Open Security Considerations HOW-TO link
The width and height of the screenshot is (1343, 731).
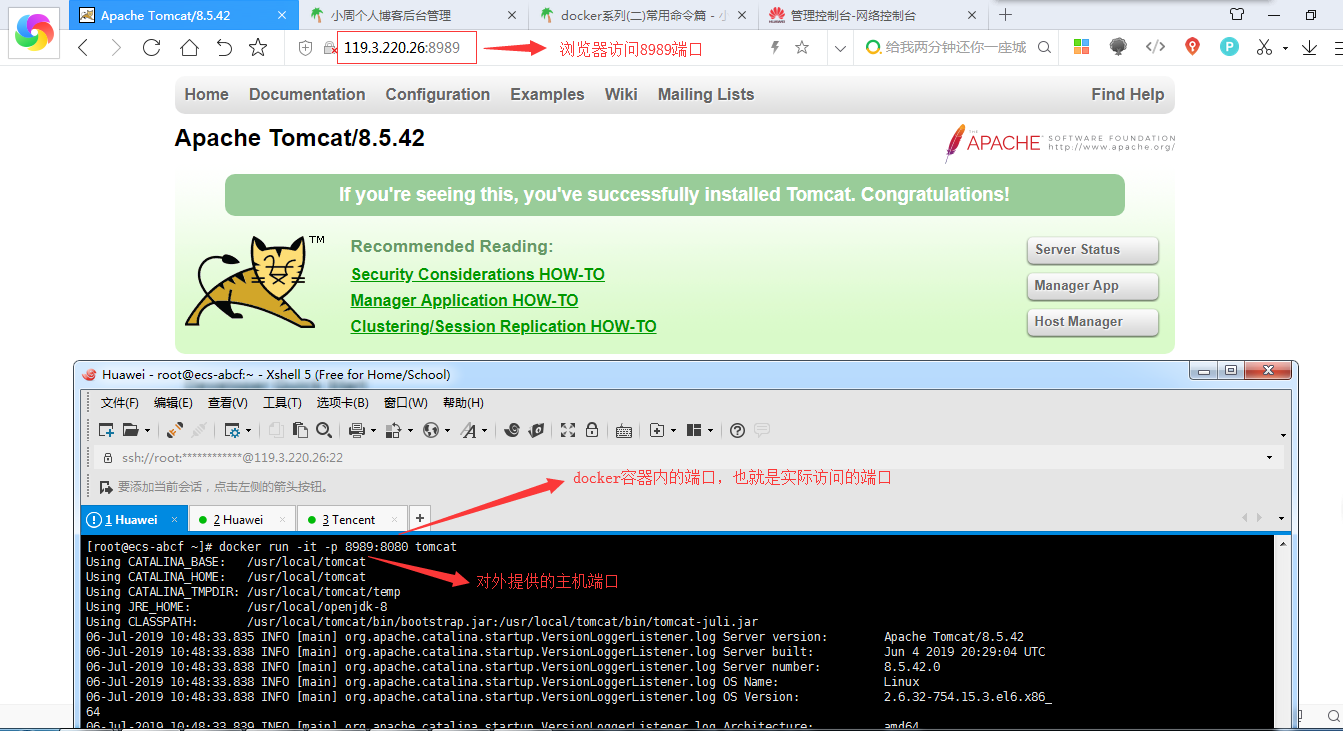(x=478, y=274)
